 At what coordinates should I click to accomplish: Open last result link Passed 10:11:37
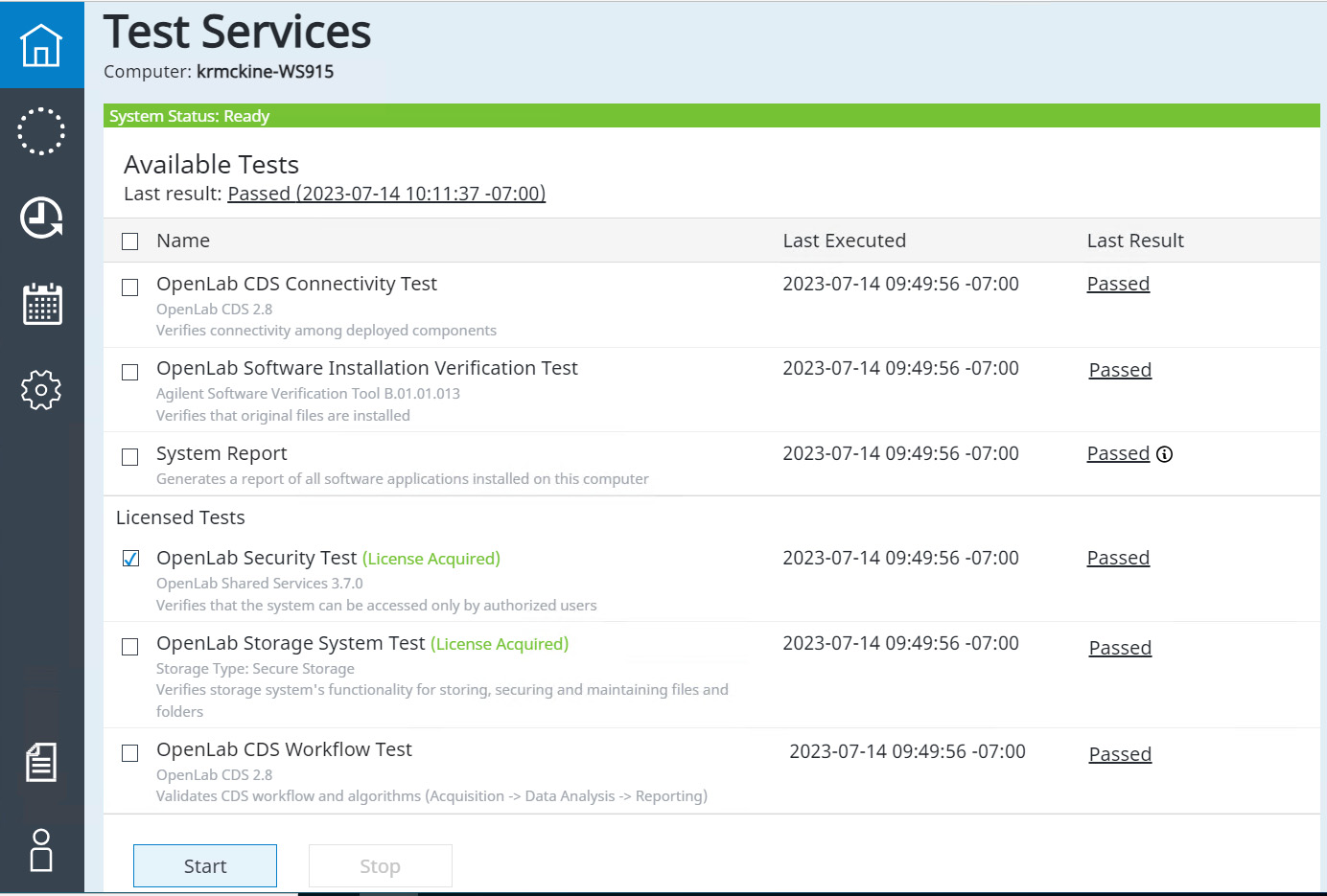coord(386,194)
